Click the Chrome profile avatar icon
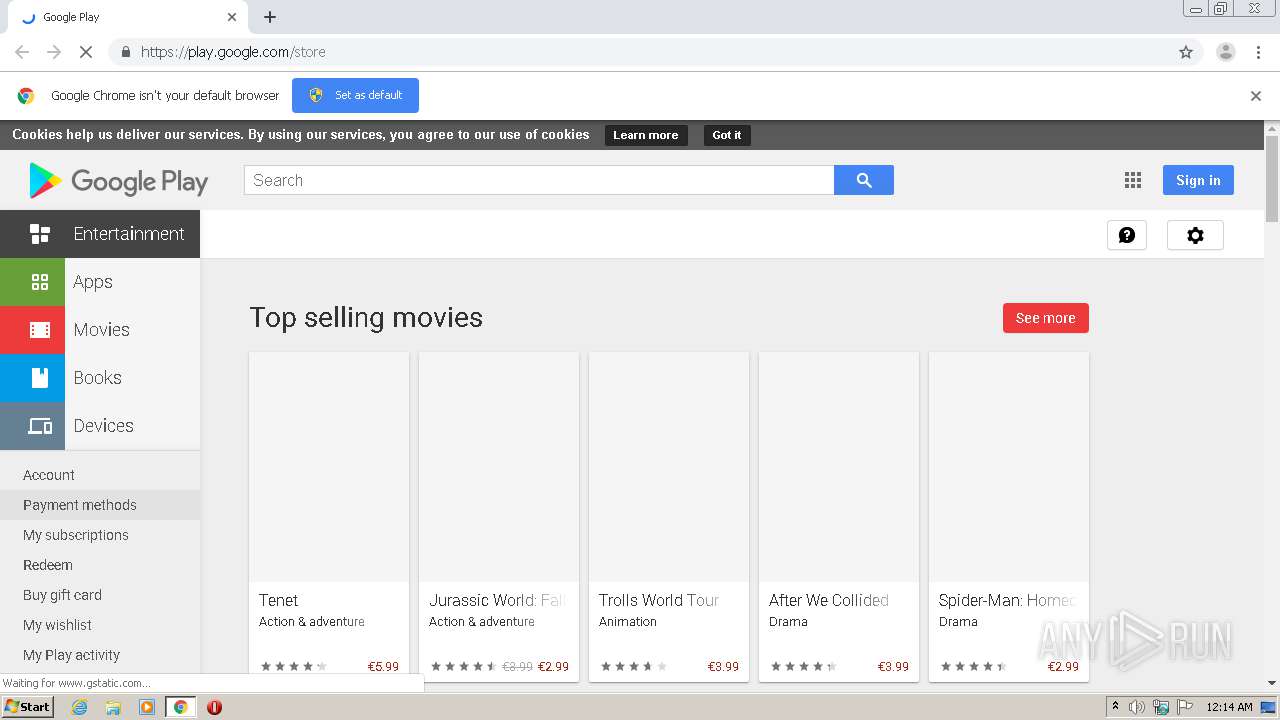The image size is (1280, 720). 1225,52
